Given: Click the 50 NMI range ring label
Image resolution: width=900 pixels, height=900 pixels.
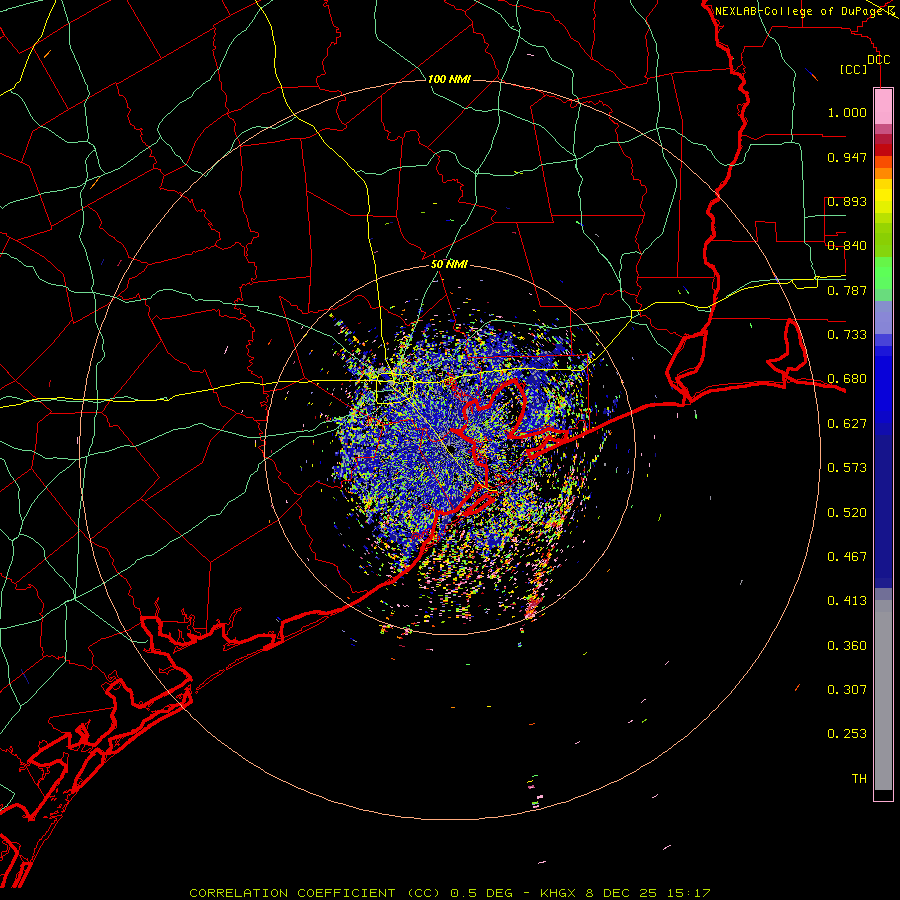Looking at the screenshot, I should [449, 264].
